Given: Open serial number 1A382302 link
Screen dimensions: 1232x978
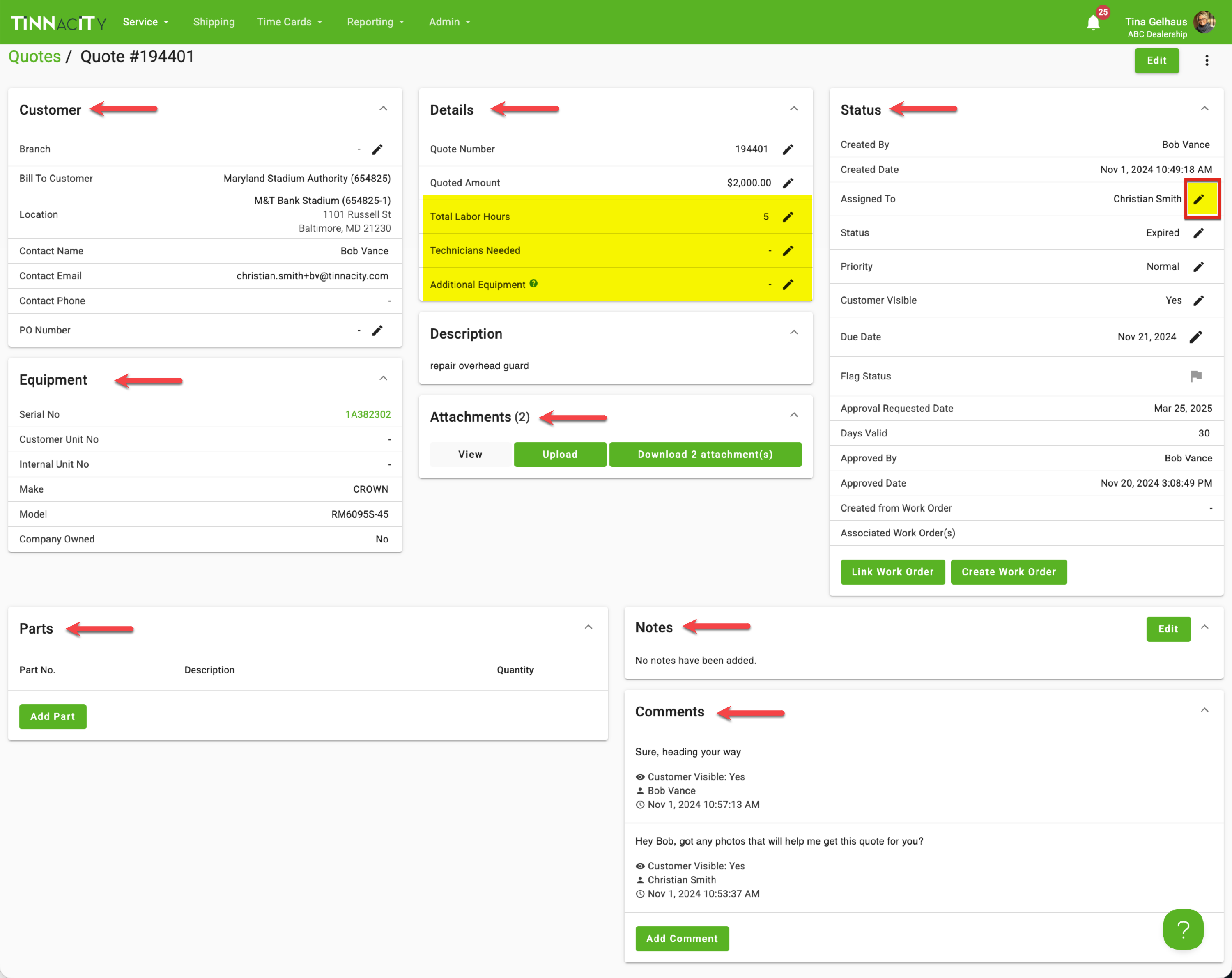Looking at the screenshot, I should coord(368,414).
